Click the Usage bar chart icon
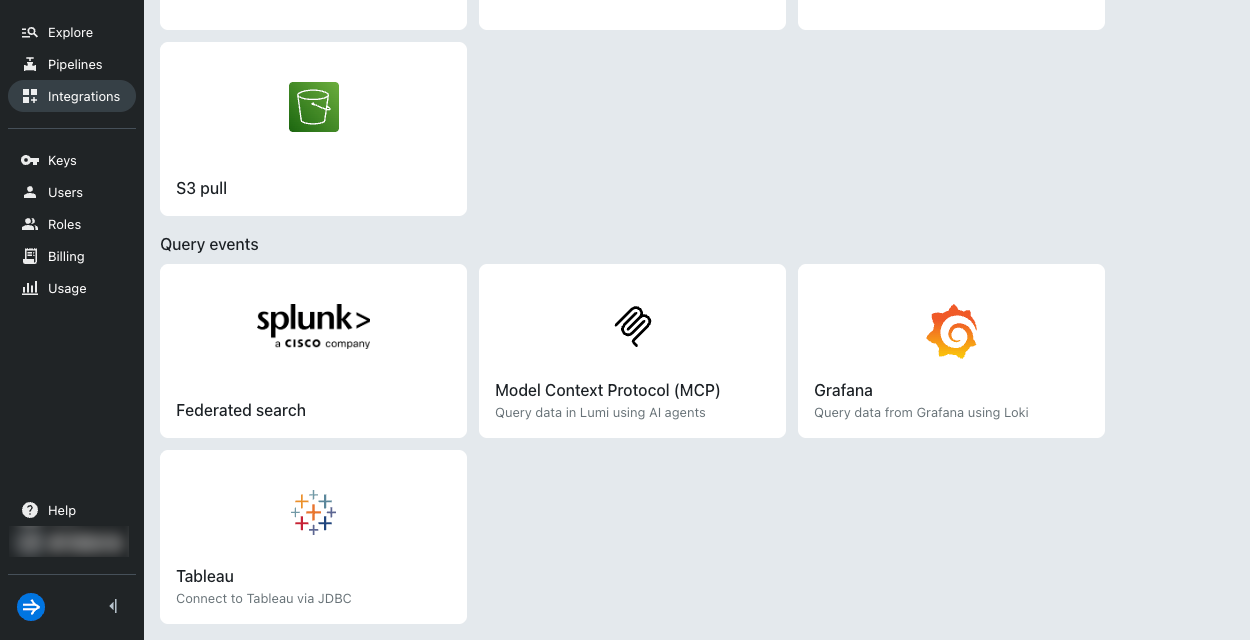This screenshot has width=1250, height=640. [x=30, y=289]
